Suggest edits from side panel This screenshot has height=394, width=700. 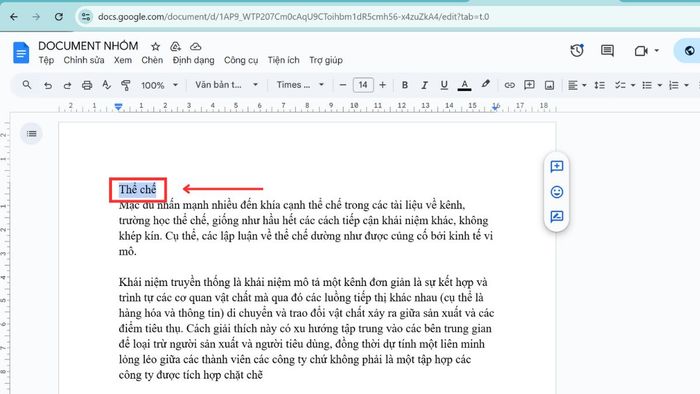click(x=557, y=217)
